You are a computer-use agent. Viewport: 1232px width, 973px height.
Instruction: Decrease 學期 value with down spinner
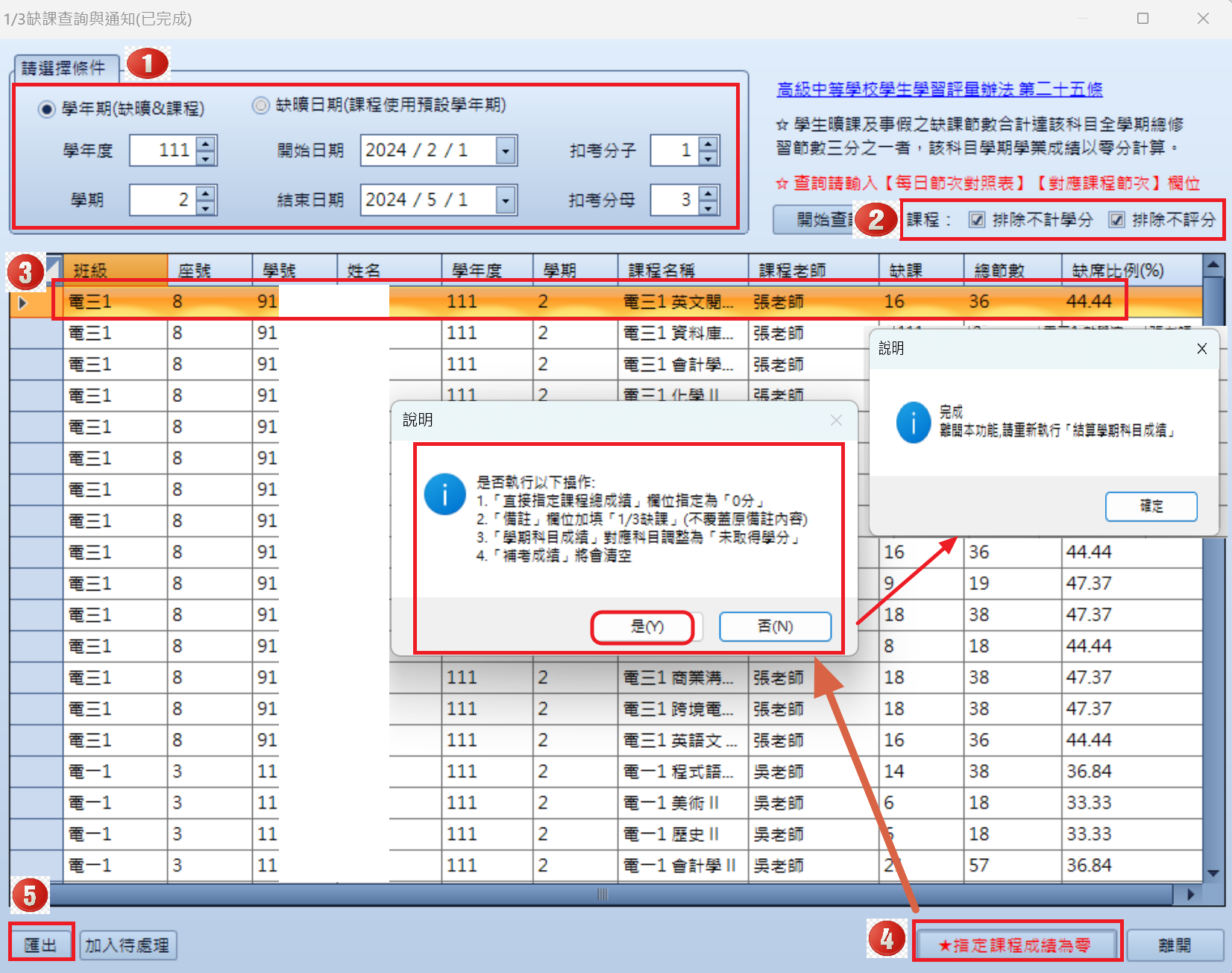[x=206, y=208]
